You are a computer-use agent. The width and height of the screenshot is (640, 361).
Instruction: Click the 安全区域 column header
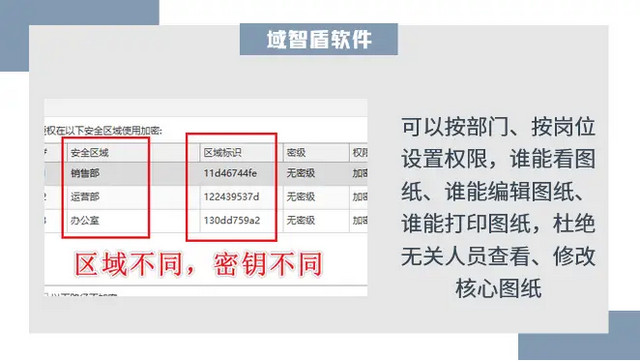click(x=133, y=153)
